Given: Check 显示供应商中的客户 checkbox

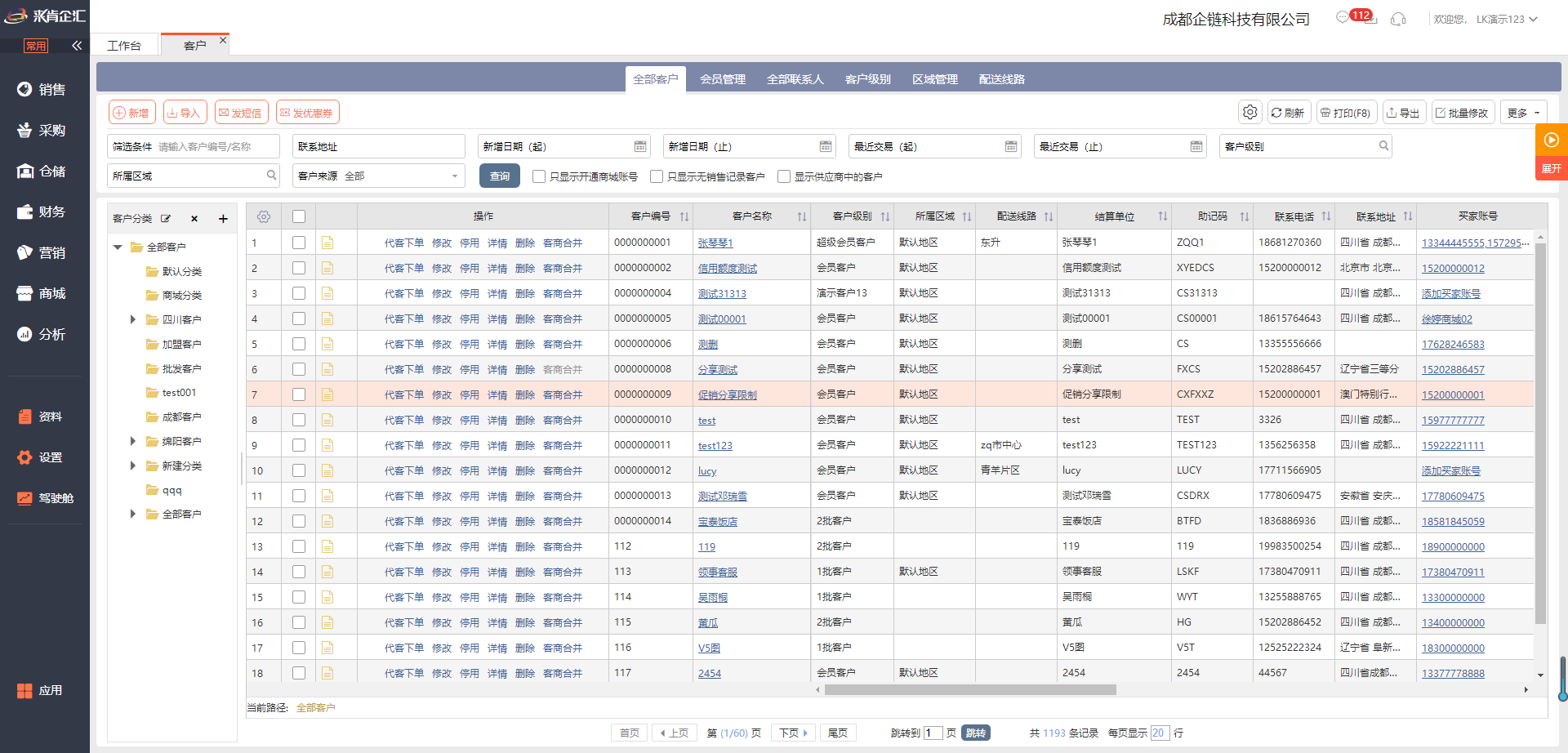Looking at the screenshot, I should [784, 176].
